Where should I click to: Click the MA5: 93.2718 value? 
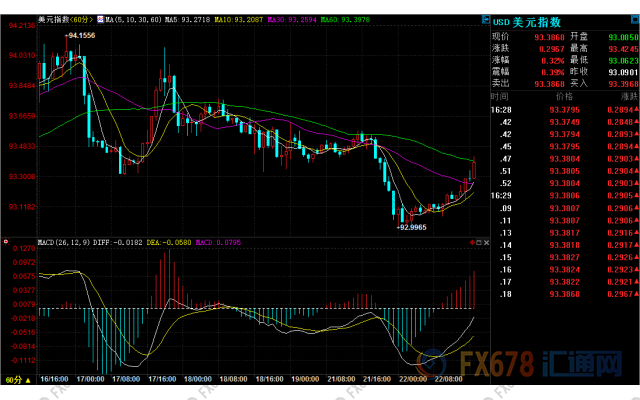[187, 19]
